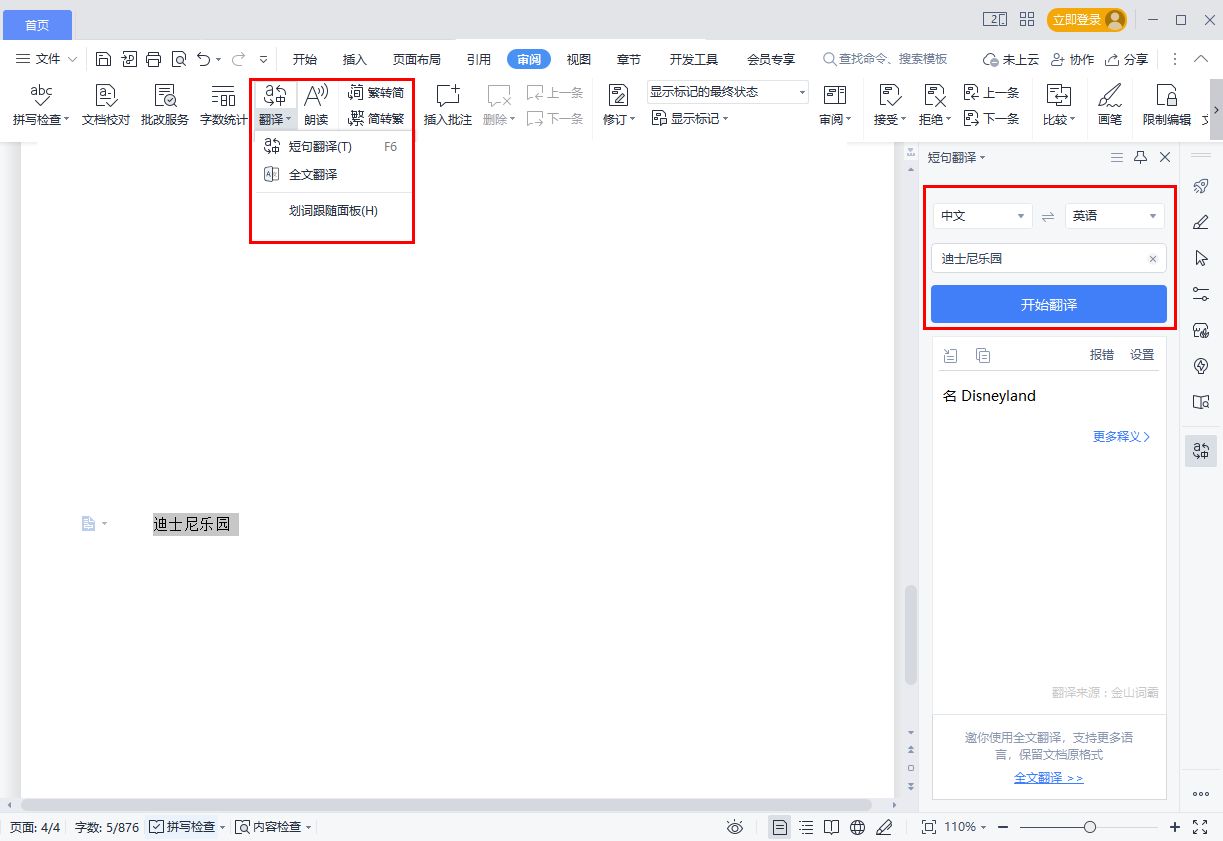Choose 全文翻译 from the translate menu
1223x841 pixels.
(x=313, y=174)
